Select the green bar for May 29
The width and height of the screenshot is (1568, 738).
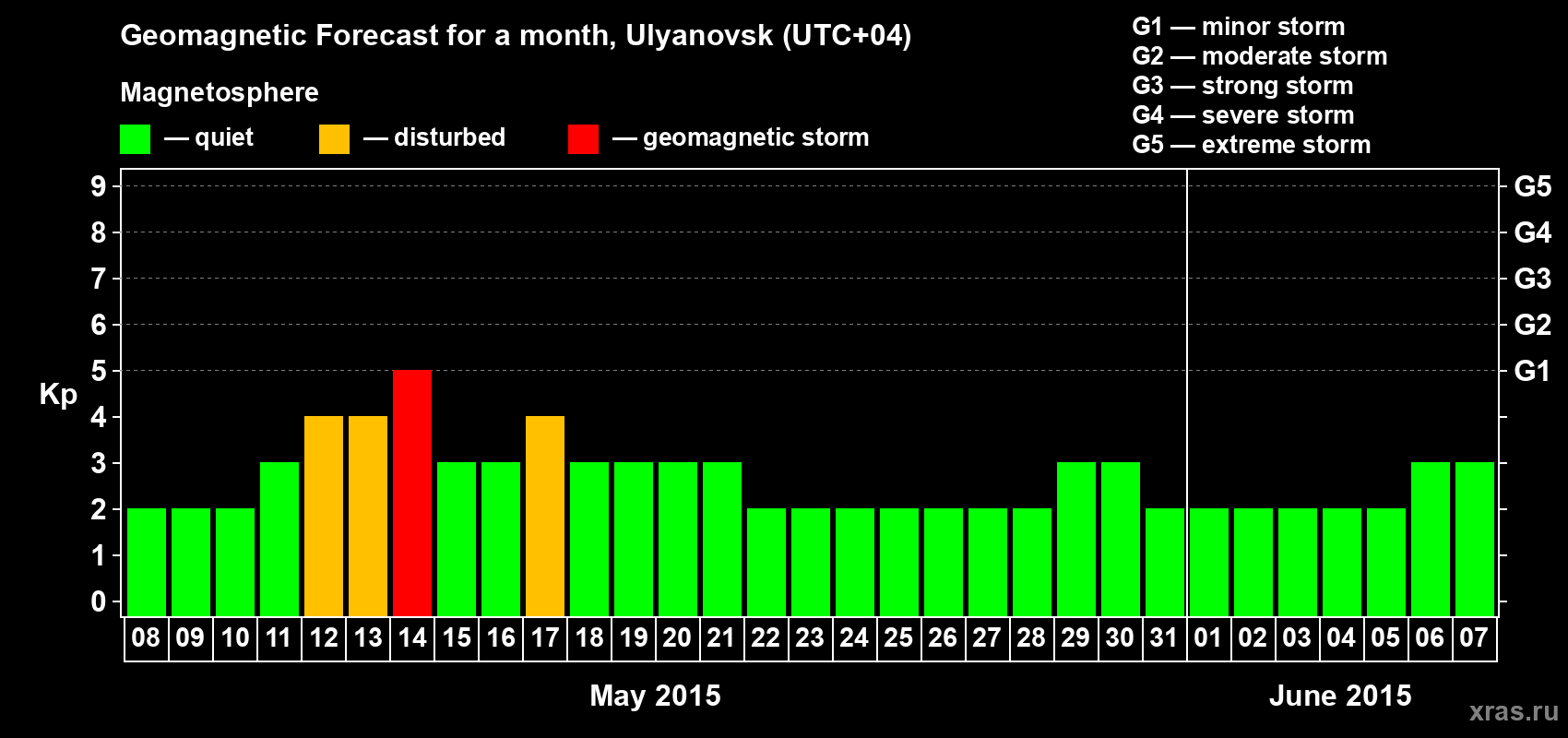(x=1076, y=539)
